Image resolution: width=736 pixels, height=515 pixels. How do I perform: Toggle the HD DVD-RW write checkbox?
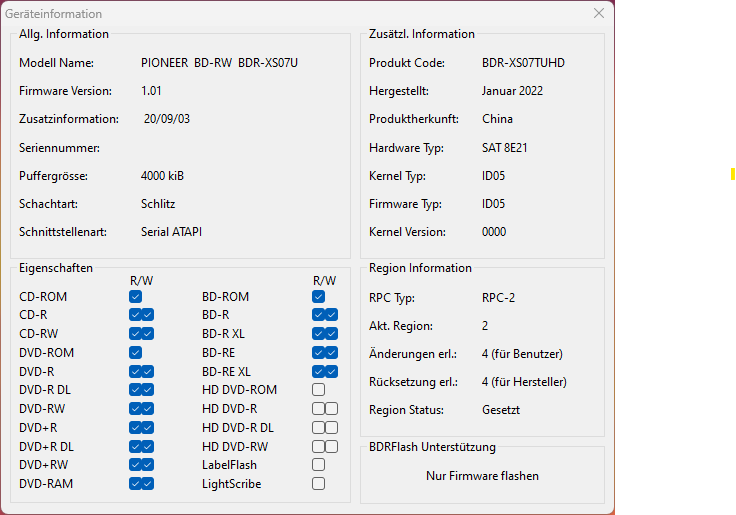(331, 446)
